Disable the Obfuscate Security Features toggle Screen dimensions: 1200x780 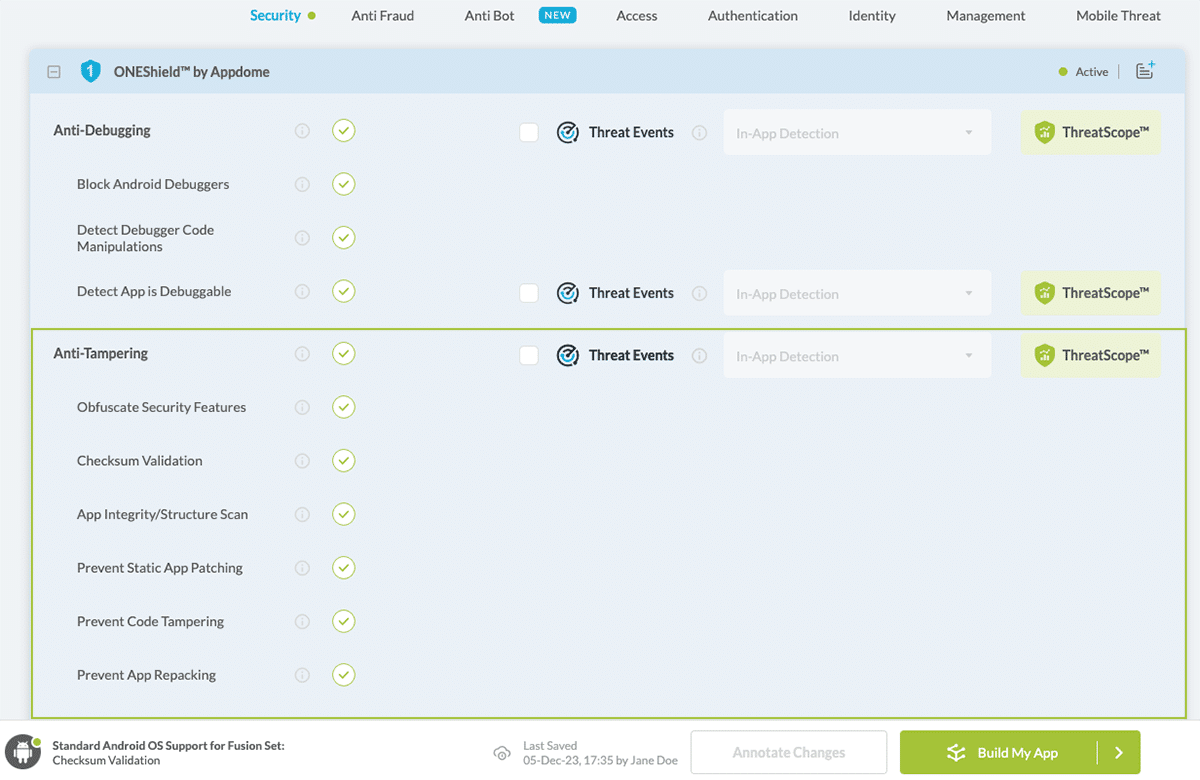click(x=344, y=407)
